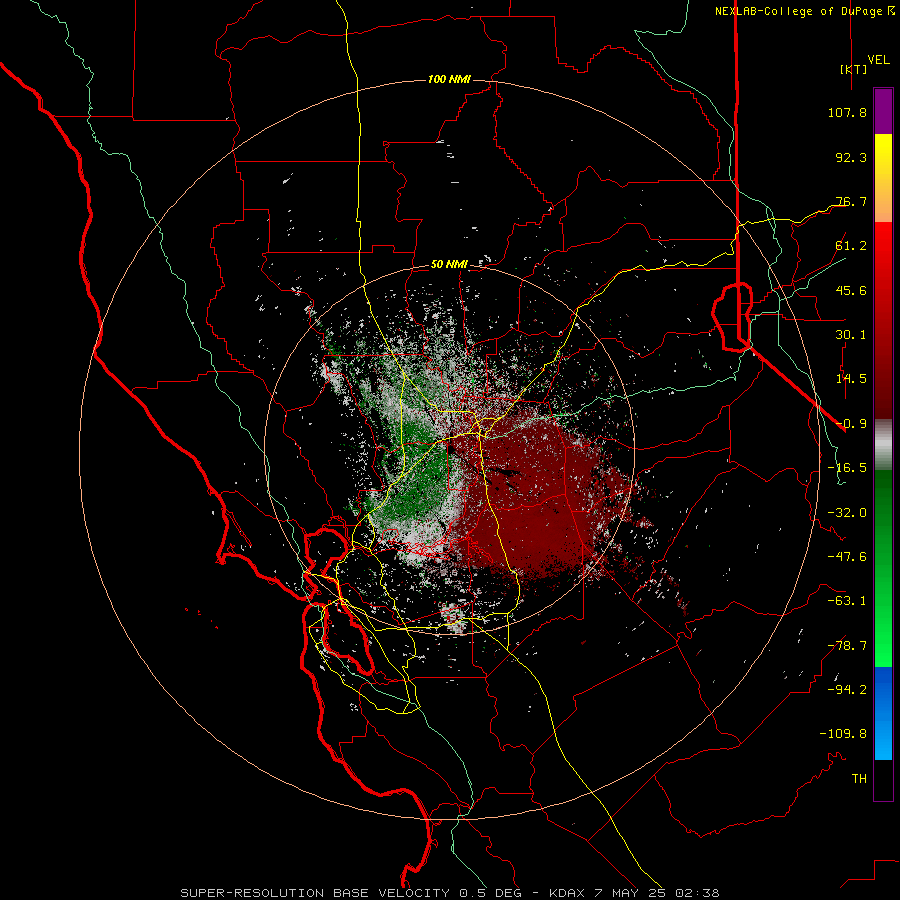Image resolution: width=900 pixels, height=900 pixels.
Task: Pick the red segment of the color bar
Action: coord(883,320)
